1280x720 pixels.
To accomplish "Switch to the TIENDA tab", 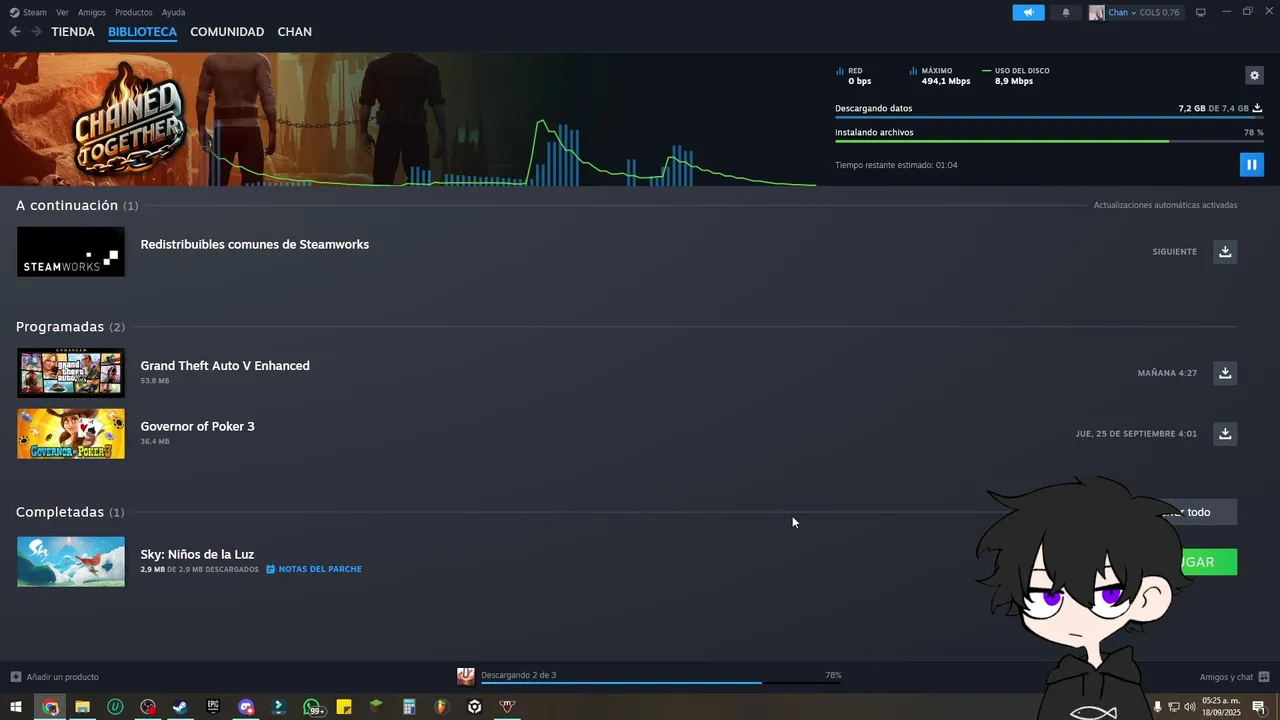I will coord(73,32).
